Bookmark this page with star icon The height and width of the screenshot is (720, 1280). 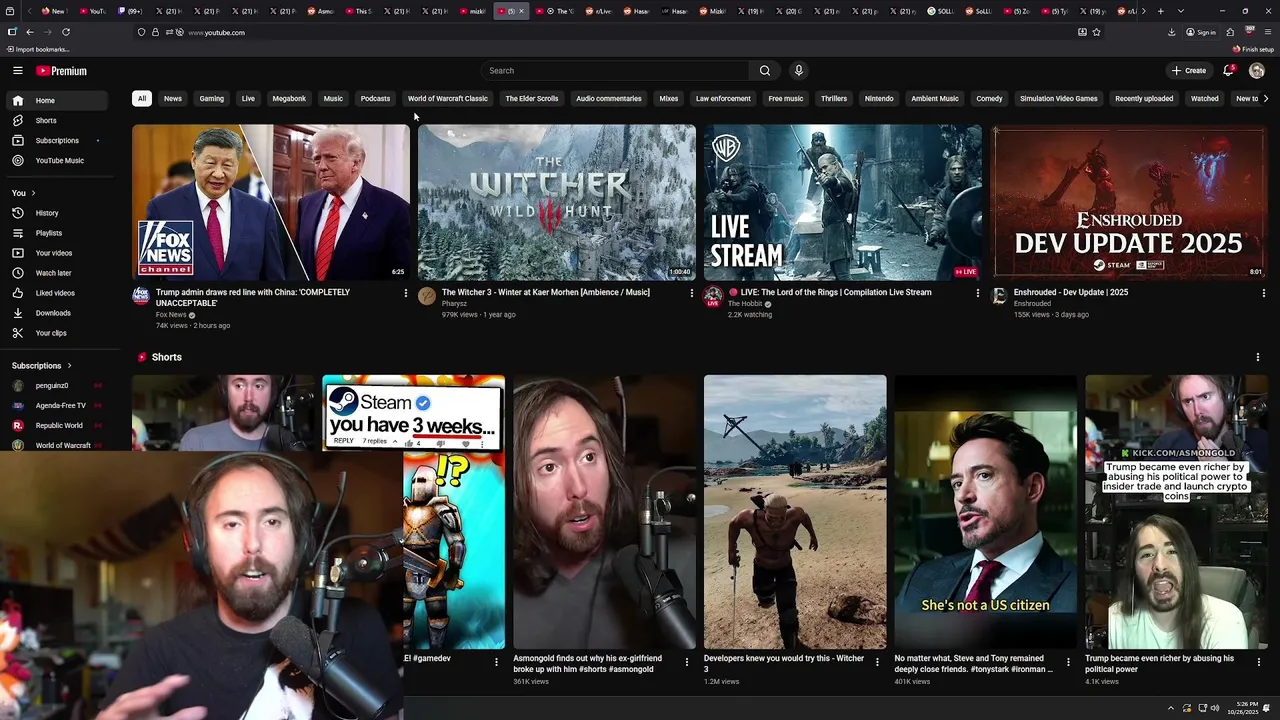[x=1097, y=32]
